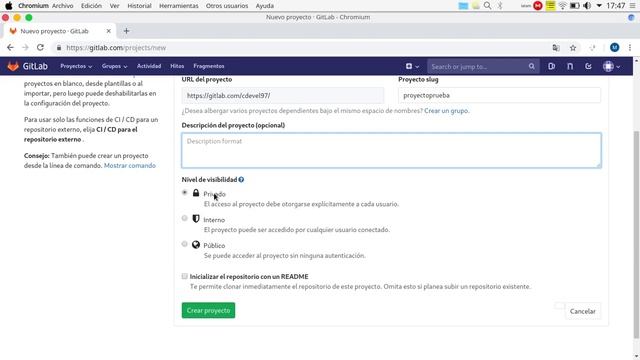Image resolution: width=640 pixels, height=360 pixels.
Task: Expand the Proyectos dropdown
Action: 76,66
